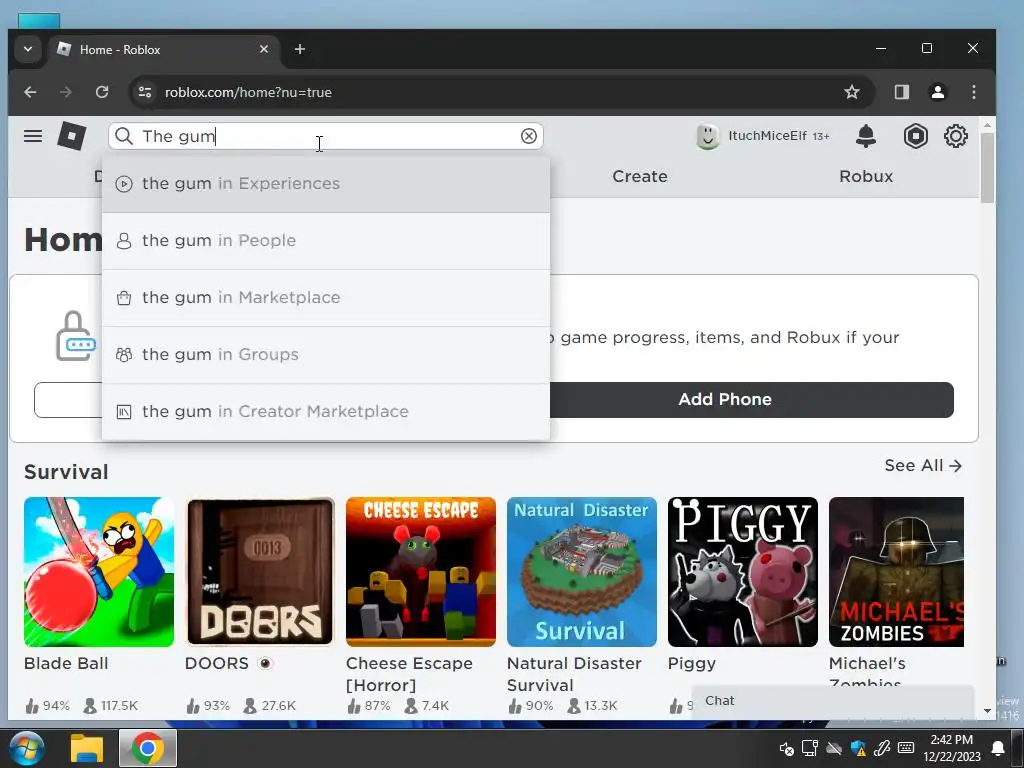Screen dimensions: 1024x768
Task: Open the Robux tab
Action: (866, 176)
